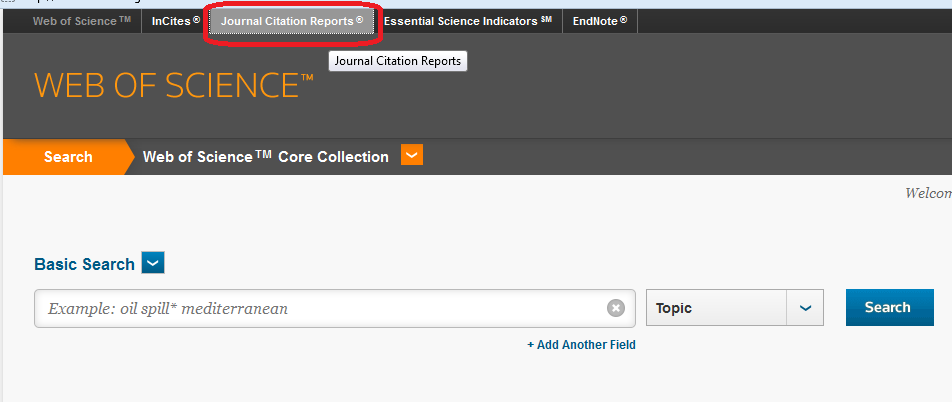Click the Journal Citation Reports tooltip
This screenshot has width=952, height=402.
398,61
